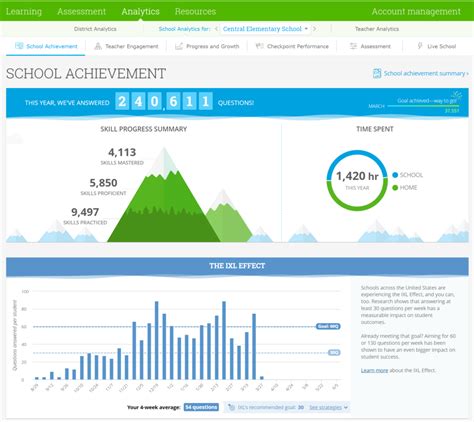
Task: Click the Live School icon
Action: pyautogui.click(x=420, y=46)
